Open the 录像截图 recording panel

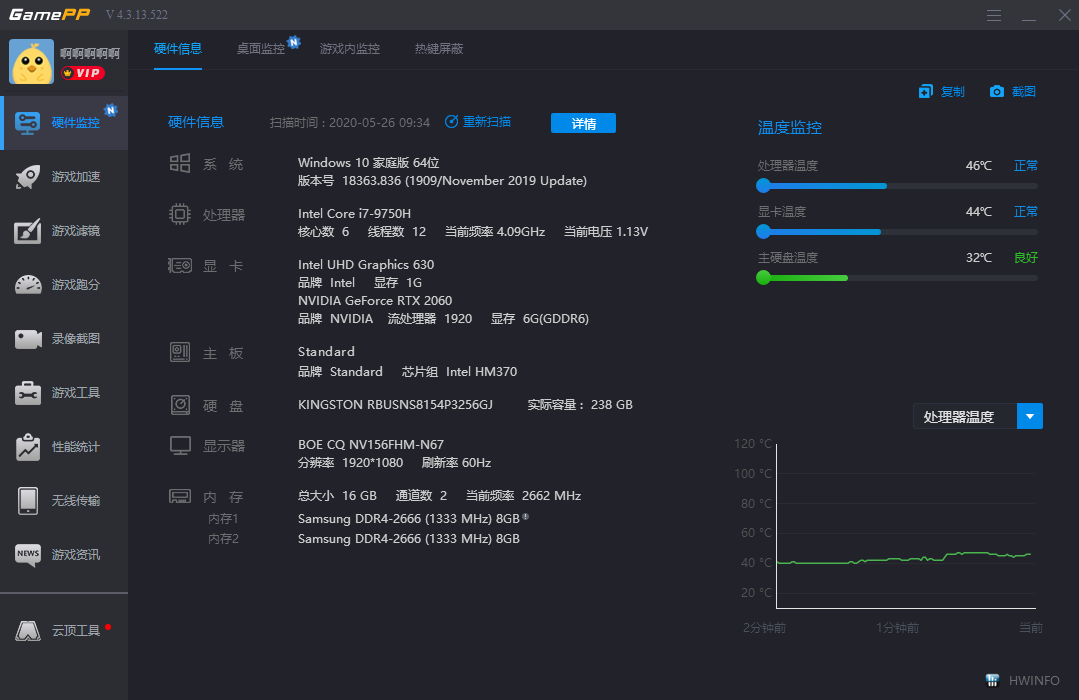pyautogui.click(x=63, y=339)
